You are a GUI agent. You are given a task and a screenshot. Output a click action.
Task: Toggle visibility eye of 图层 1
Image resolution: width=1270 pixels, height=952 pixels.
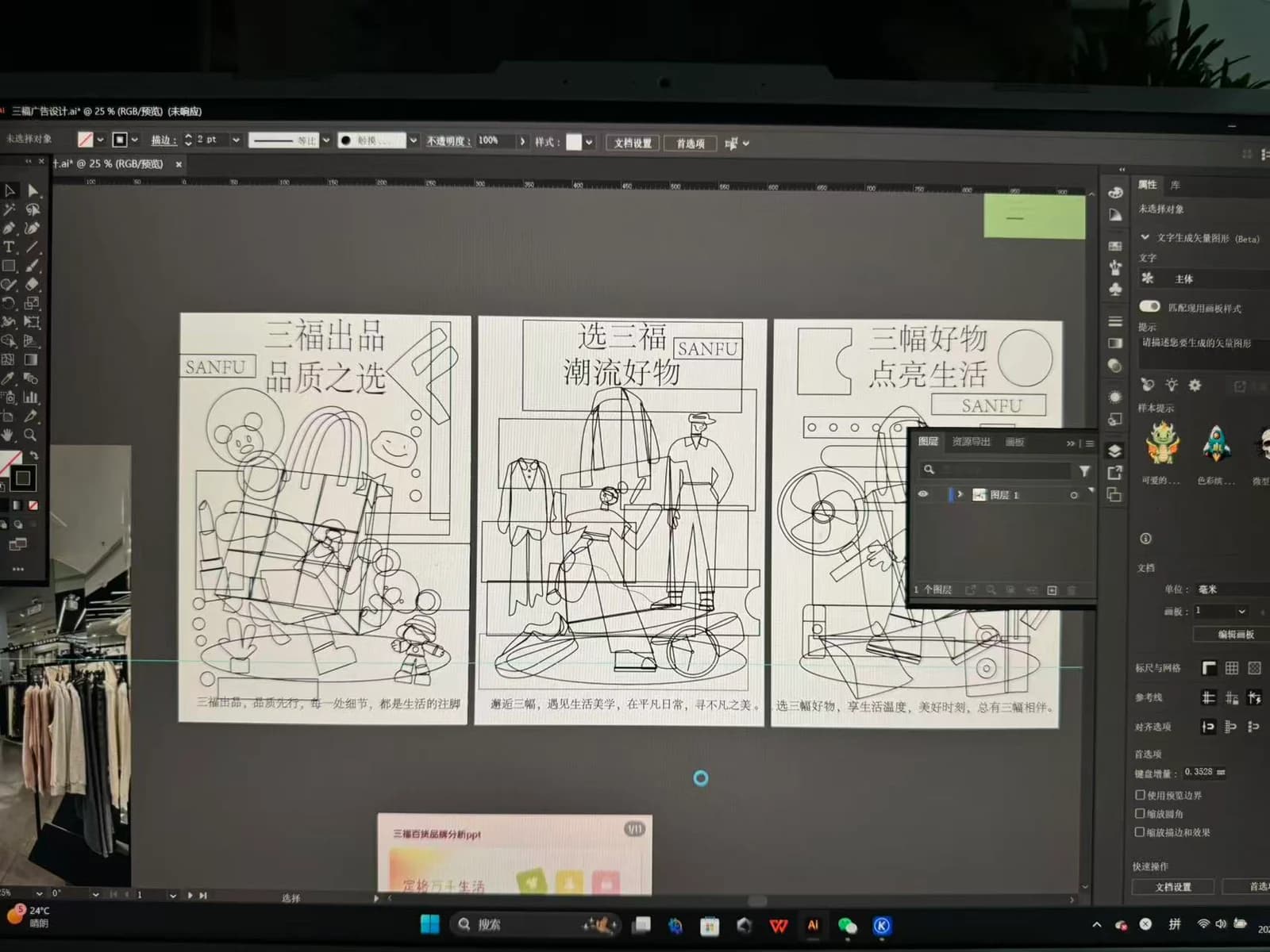pyautogui.click(x=923, y=494)
